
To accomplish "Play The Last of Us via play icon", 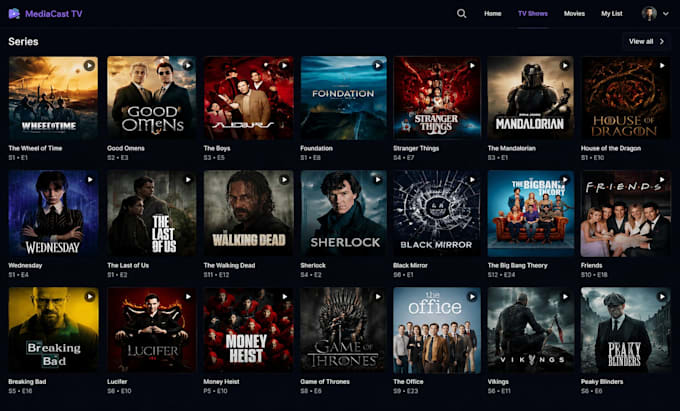I will [x=188, y=179].
